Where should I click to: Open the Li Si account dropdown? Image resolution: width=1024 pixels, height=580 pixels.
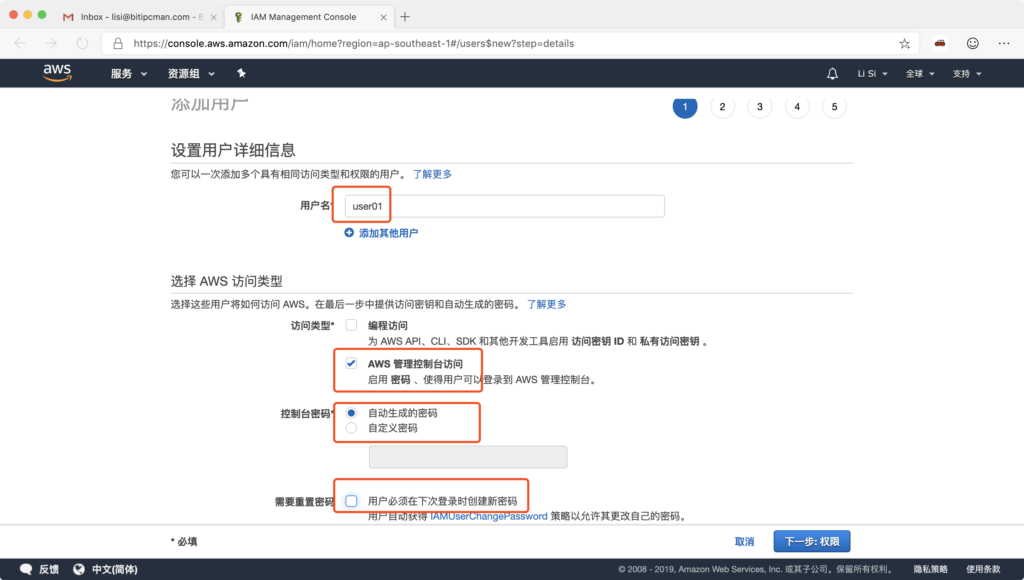click(872, 74)
